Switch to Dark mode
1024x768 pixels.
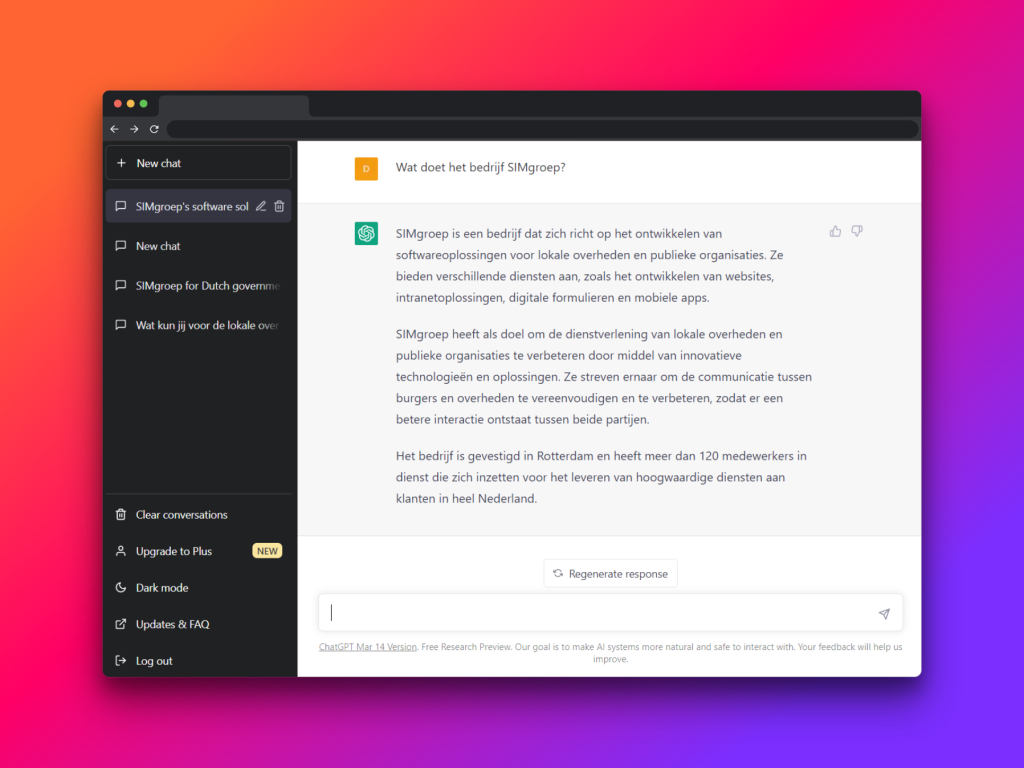tap(199, 588)
